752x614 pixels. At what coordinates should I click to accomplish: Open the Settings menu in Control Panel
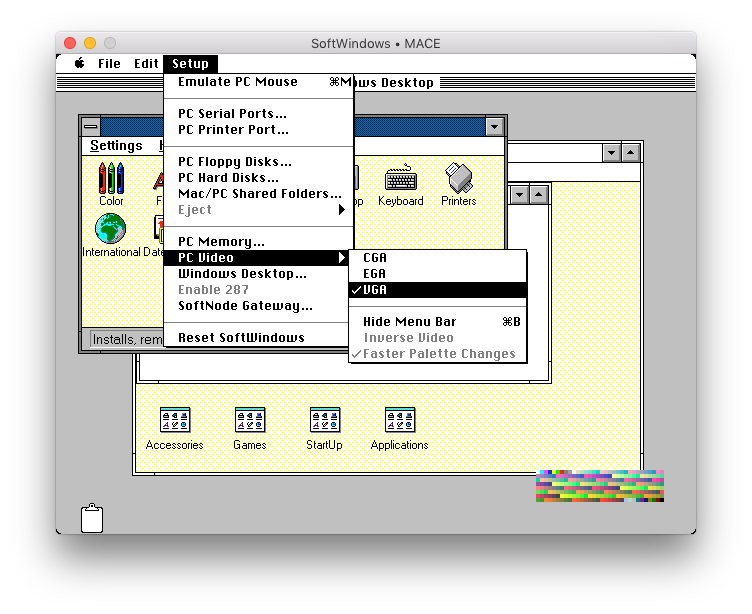click(116, 145)
